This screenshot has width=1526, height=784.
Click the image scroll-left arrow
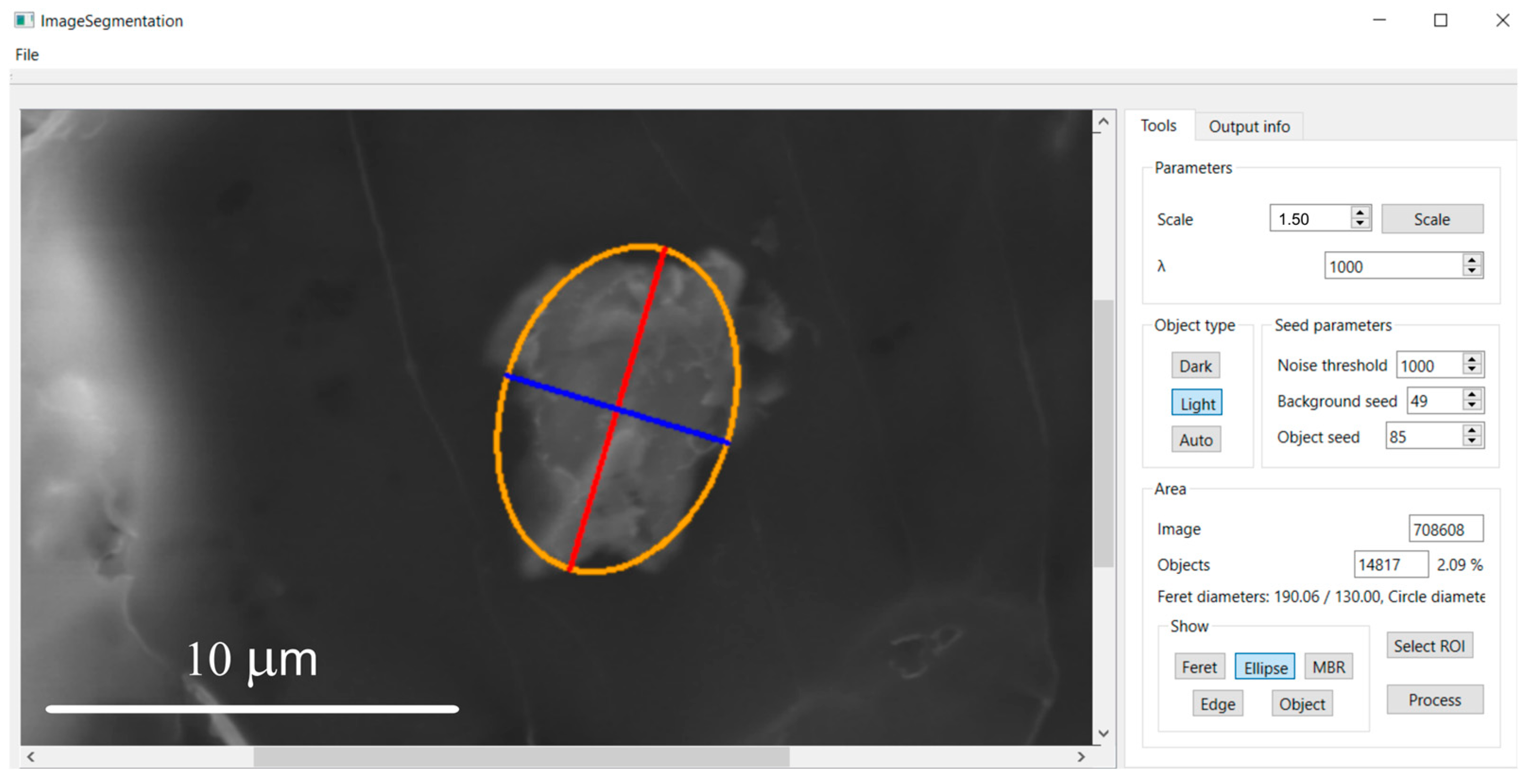(31, 757)
